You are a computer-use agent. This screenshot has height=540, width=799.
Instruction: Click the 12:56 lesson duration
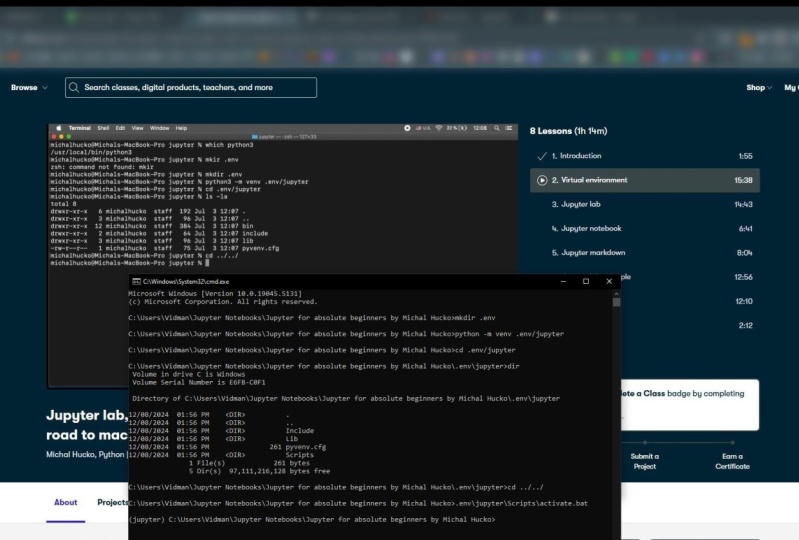pyautogui.click(x=743, y=277)
